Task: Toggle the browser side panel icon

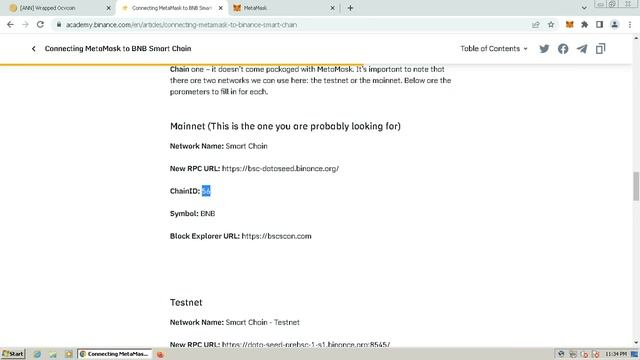Action: 599,24
